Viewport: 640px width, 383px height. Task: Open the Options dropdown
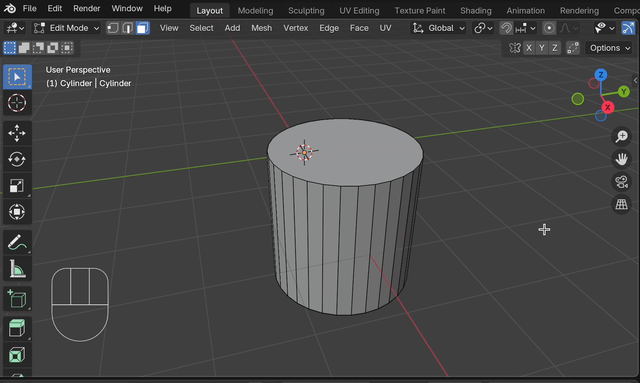click(x=610, y=48)
